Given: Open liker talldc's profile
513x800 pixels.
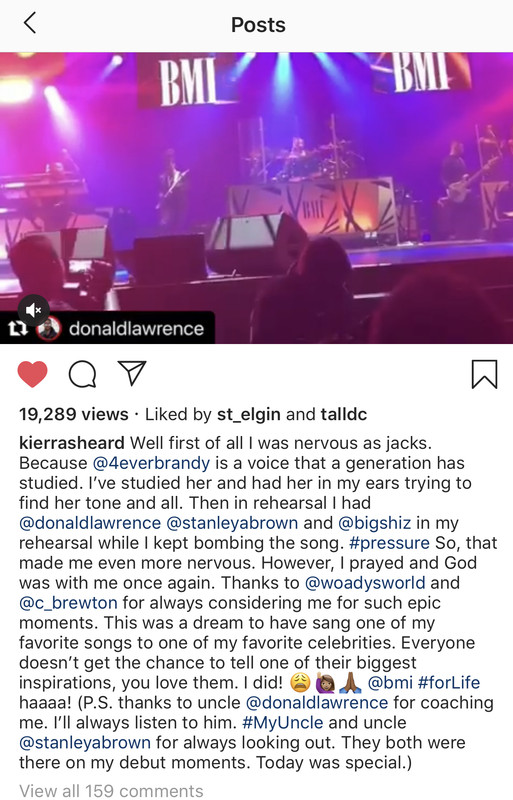Looking at the screenshot, I should 344,414.
